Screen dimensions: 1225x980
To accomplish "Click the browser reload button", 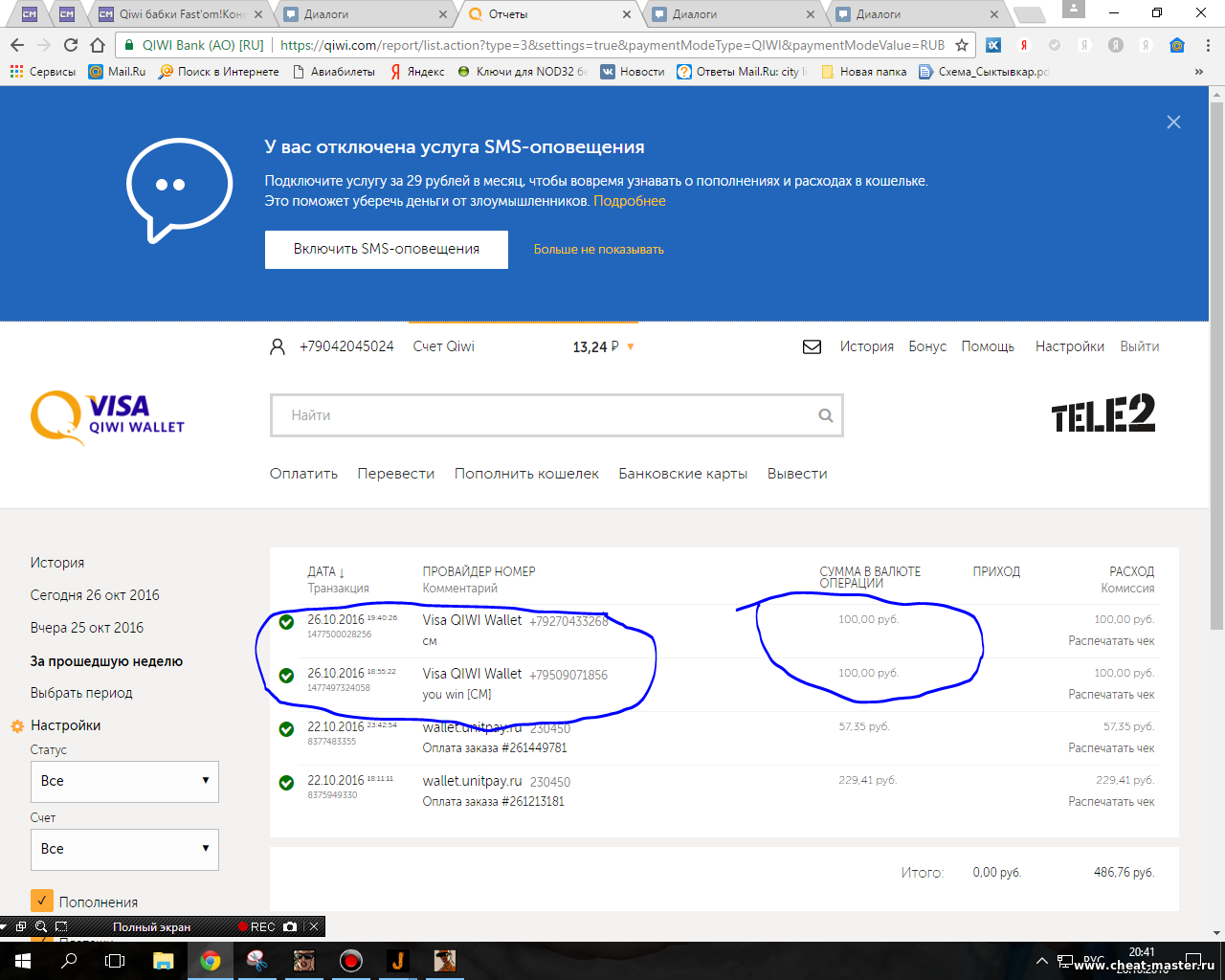I will (x=71, y=45).
